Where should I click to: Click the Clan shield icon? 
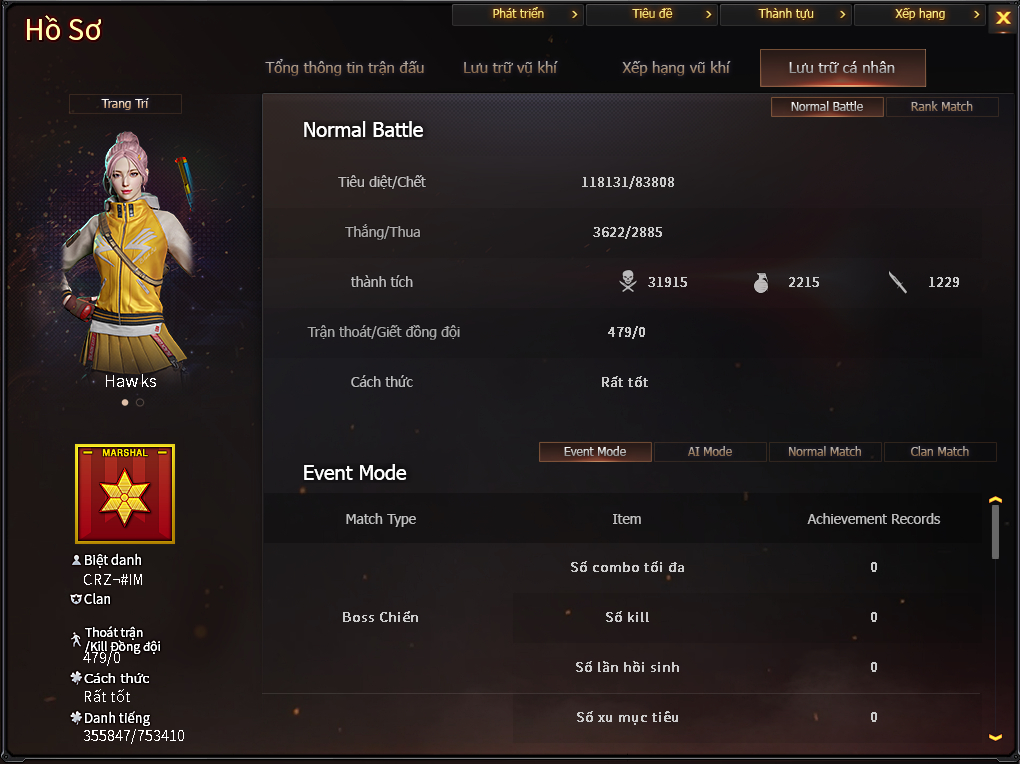point(76,599)
